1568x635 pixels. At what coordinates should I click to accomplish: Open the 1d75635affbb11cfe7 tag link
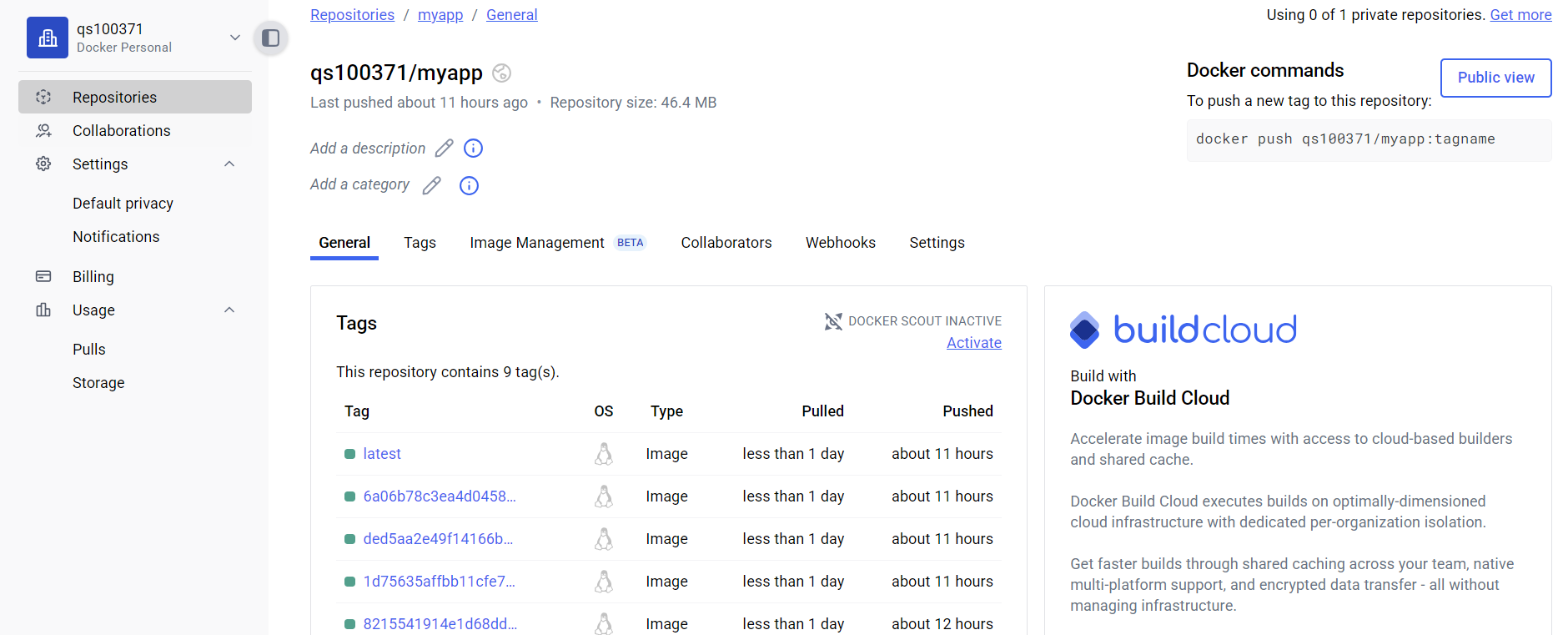440,582
